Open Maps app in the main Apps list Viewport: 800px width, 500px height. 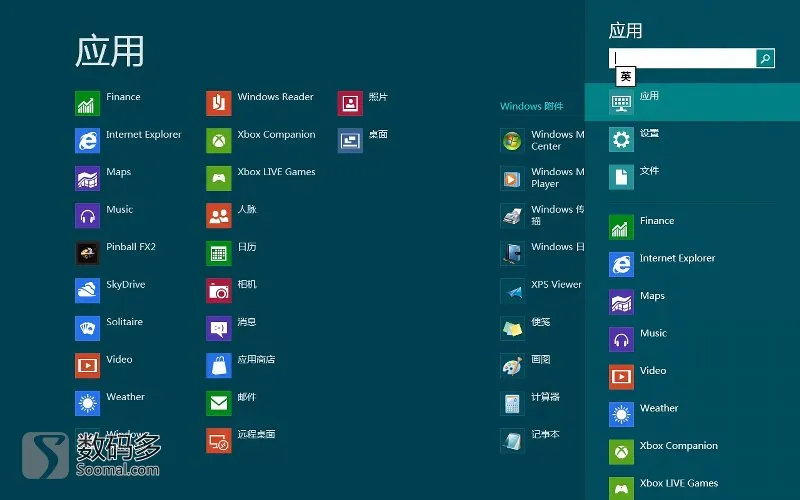[103, 178]
